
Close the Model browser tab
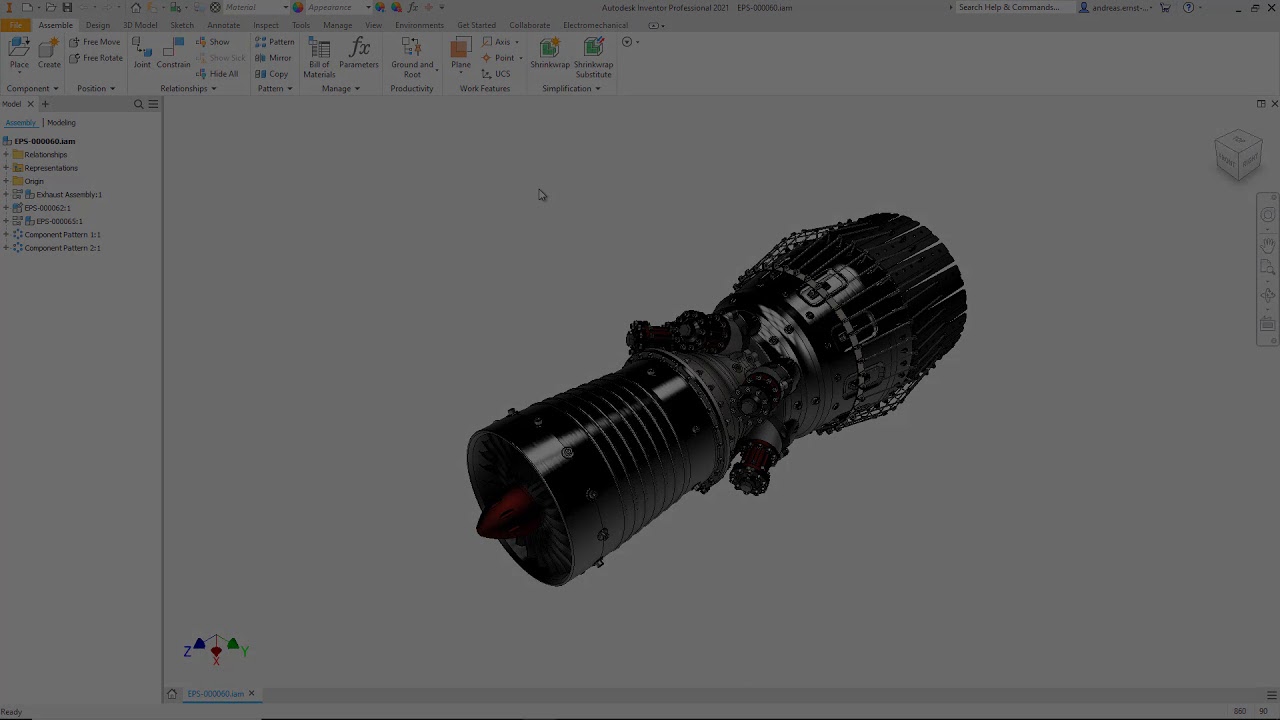[x=30, y=104]
